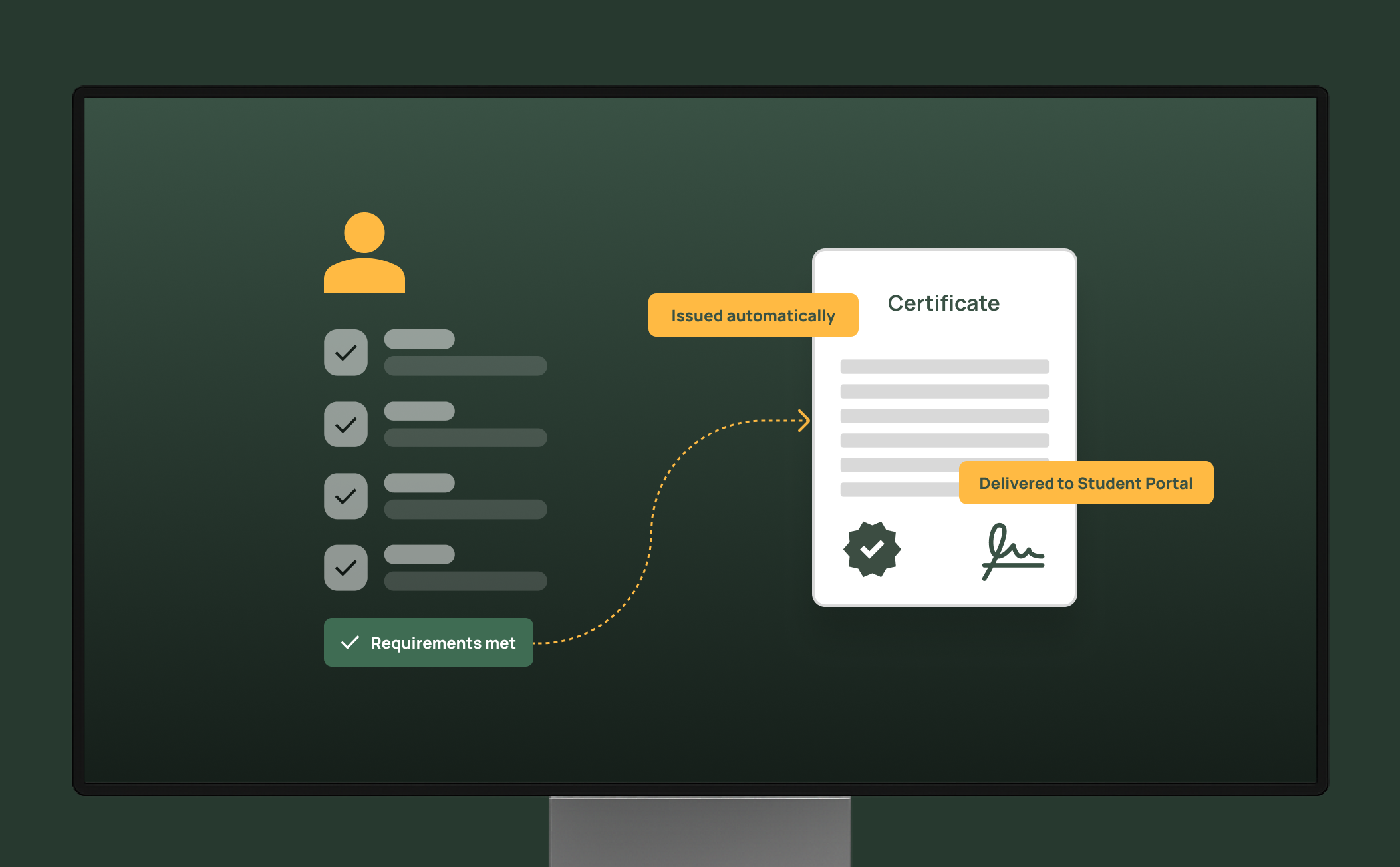Click the signature scribble icon
Viewport: 1400px width, 867px height.
1012,552
